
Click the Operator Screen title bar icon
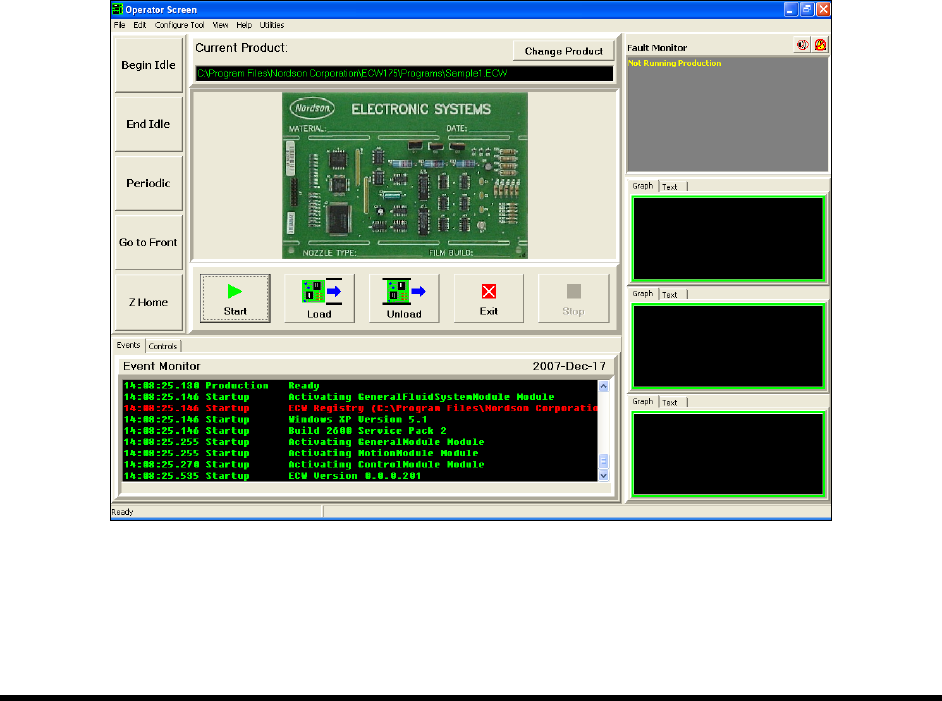pos(116,9)
